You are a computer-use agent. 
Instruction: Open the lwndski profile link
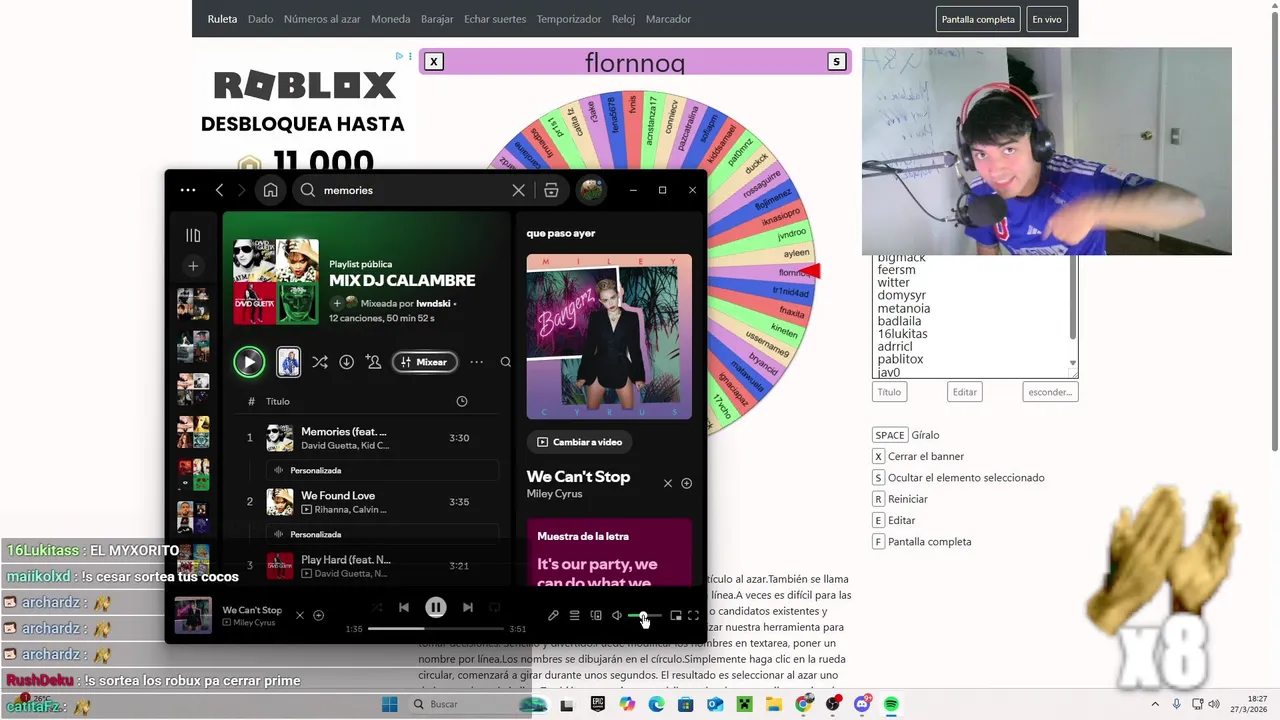click(x=433, y=303)
